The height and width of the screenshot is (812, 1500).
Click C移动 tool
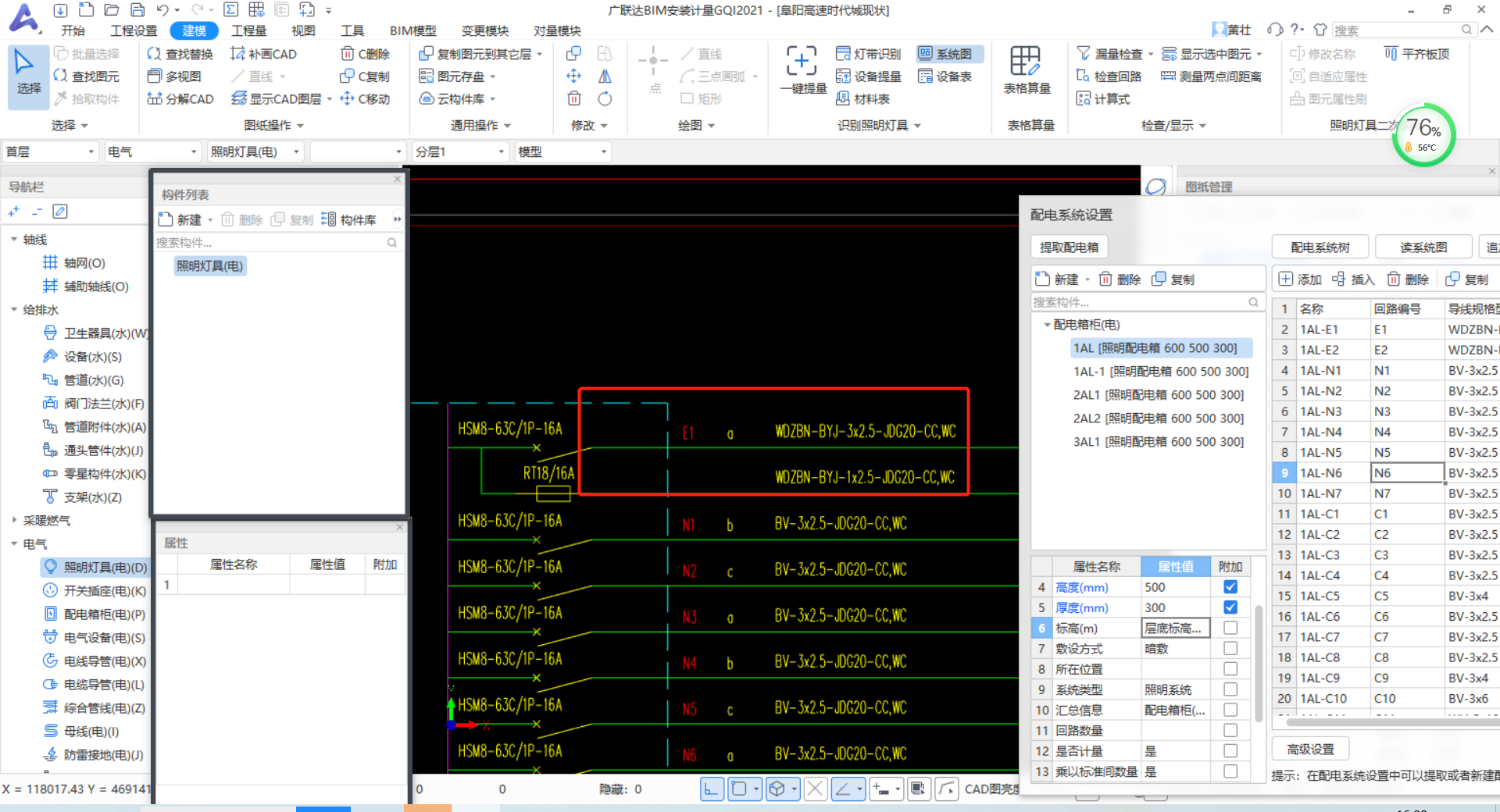tap(365, 99)
